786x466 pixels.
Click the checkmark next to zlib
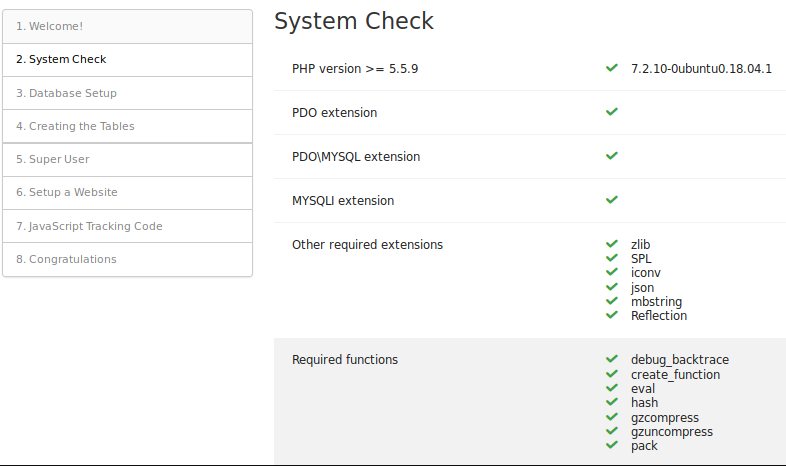click(x=611, y=244)
